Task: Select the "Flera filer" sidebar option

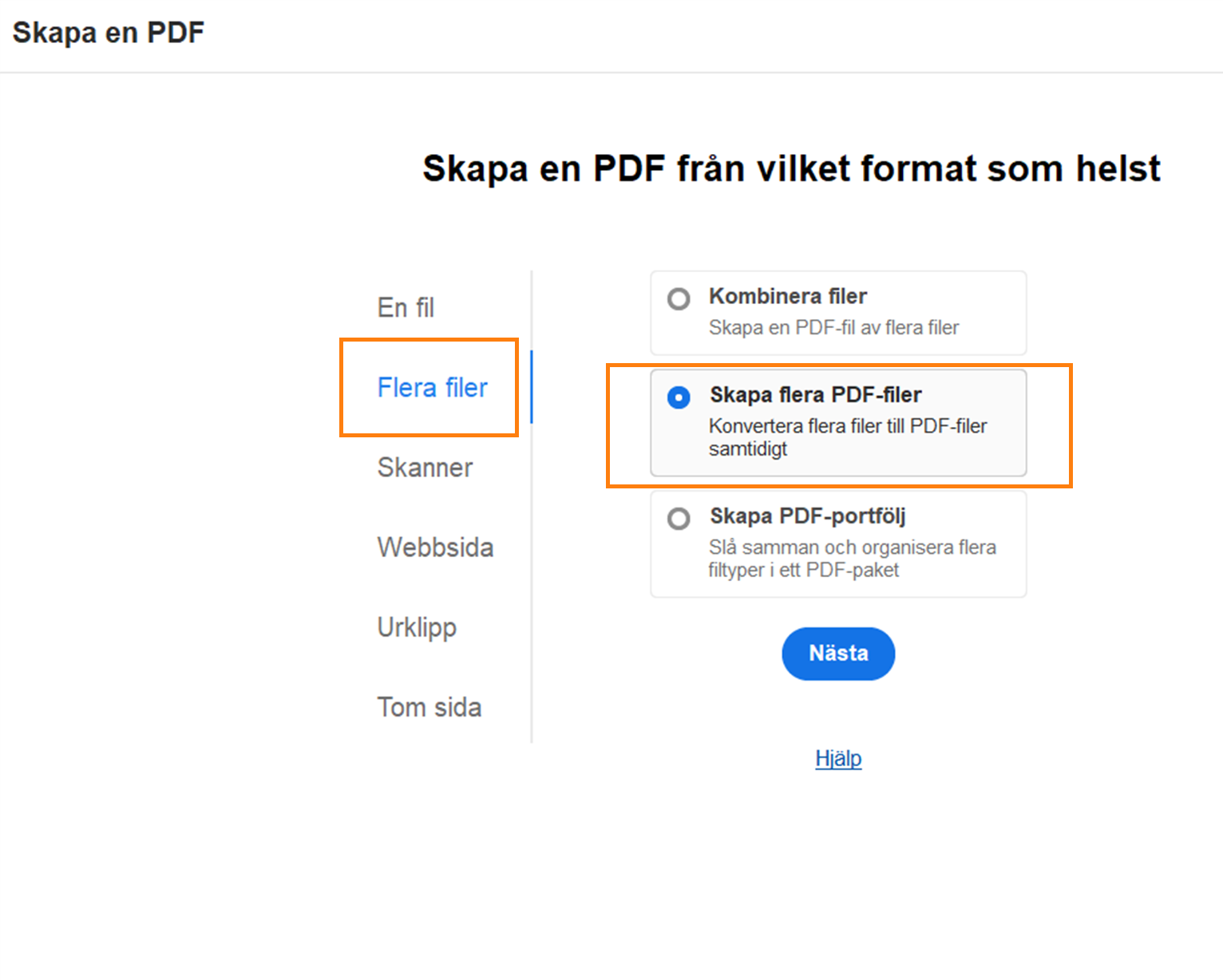Action: (433, 388)
